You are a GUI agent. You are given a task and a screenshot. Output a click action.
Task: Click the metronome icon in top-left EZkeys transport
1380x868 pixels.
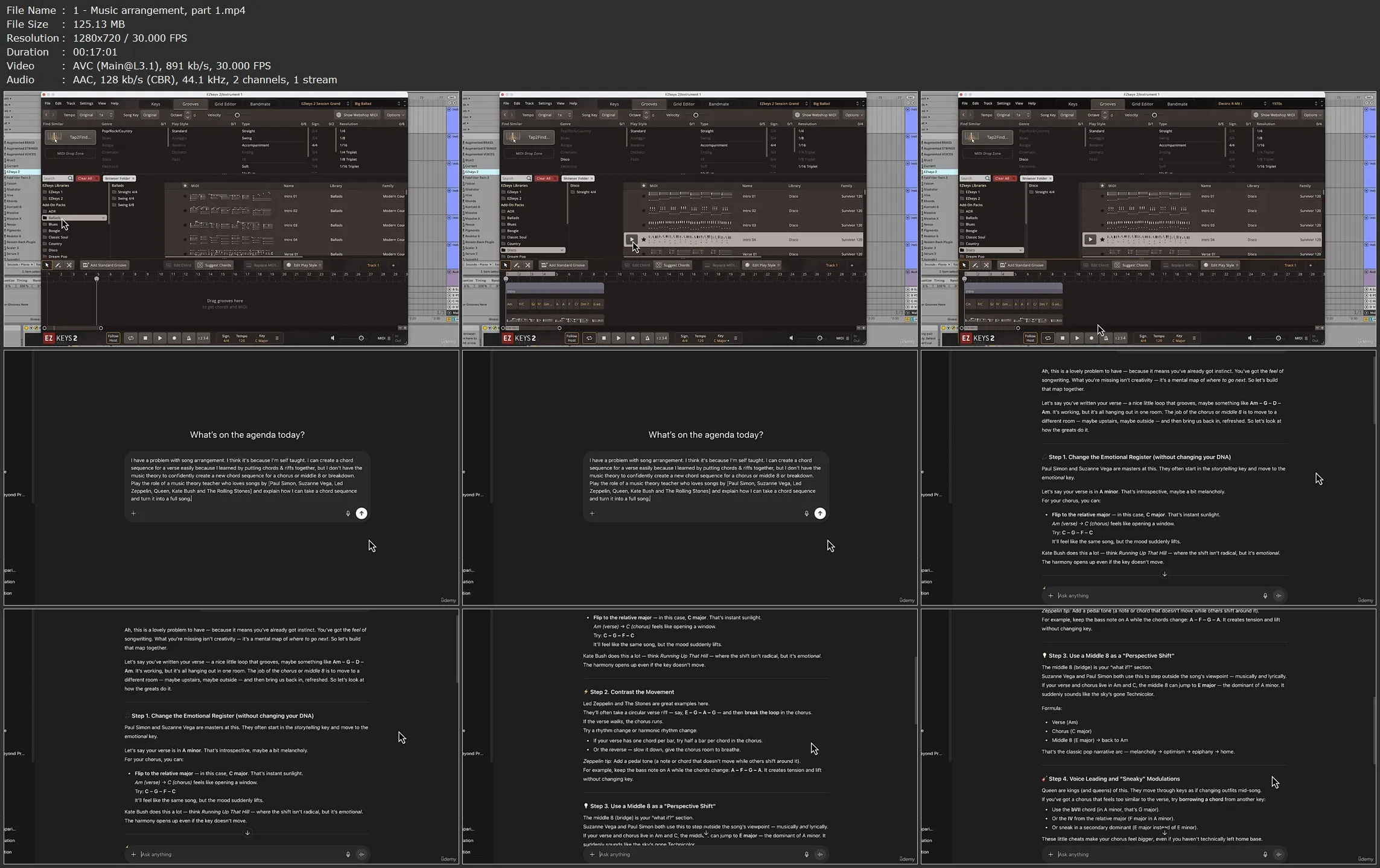pyautogui.click(x=189, y=338)
